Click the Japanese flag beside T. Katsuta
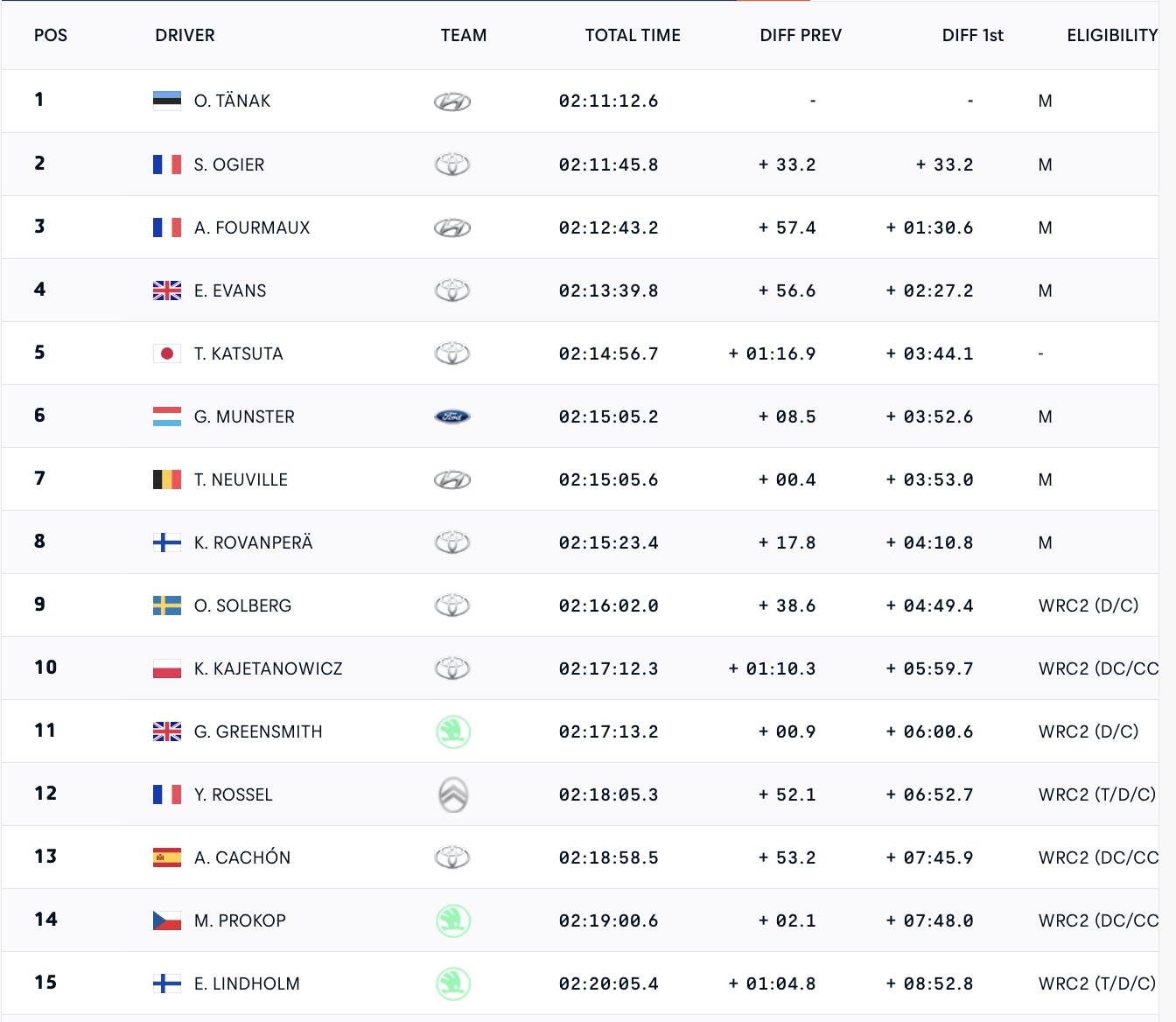 pyautogui.click(x=167, y=353)
